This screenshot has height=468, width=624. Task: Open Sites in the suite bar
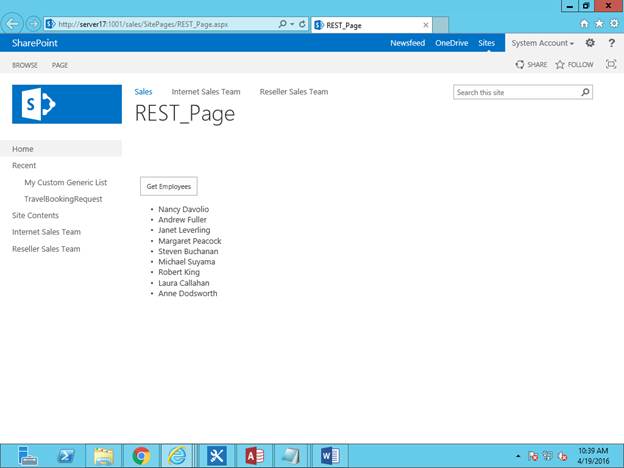click(x=486, y=43)
